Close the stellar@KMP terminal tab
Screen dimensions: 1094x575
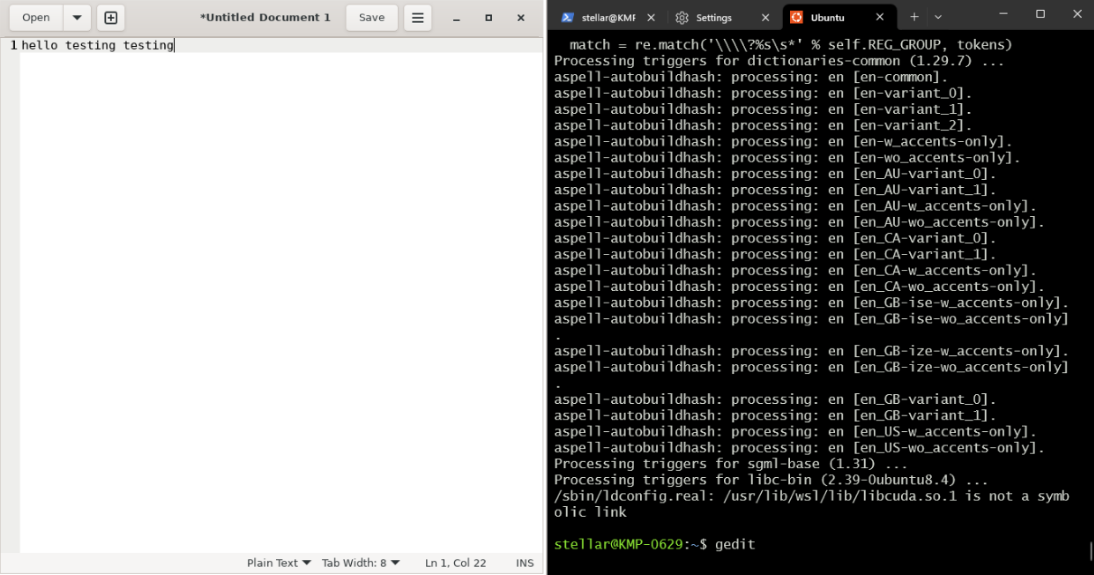pos(651,17)
